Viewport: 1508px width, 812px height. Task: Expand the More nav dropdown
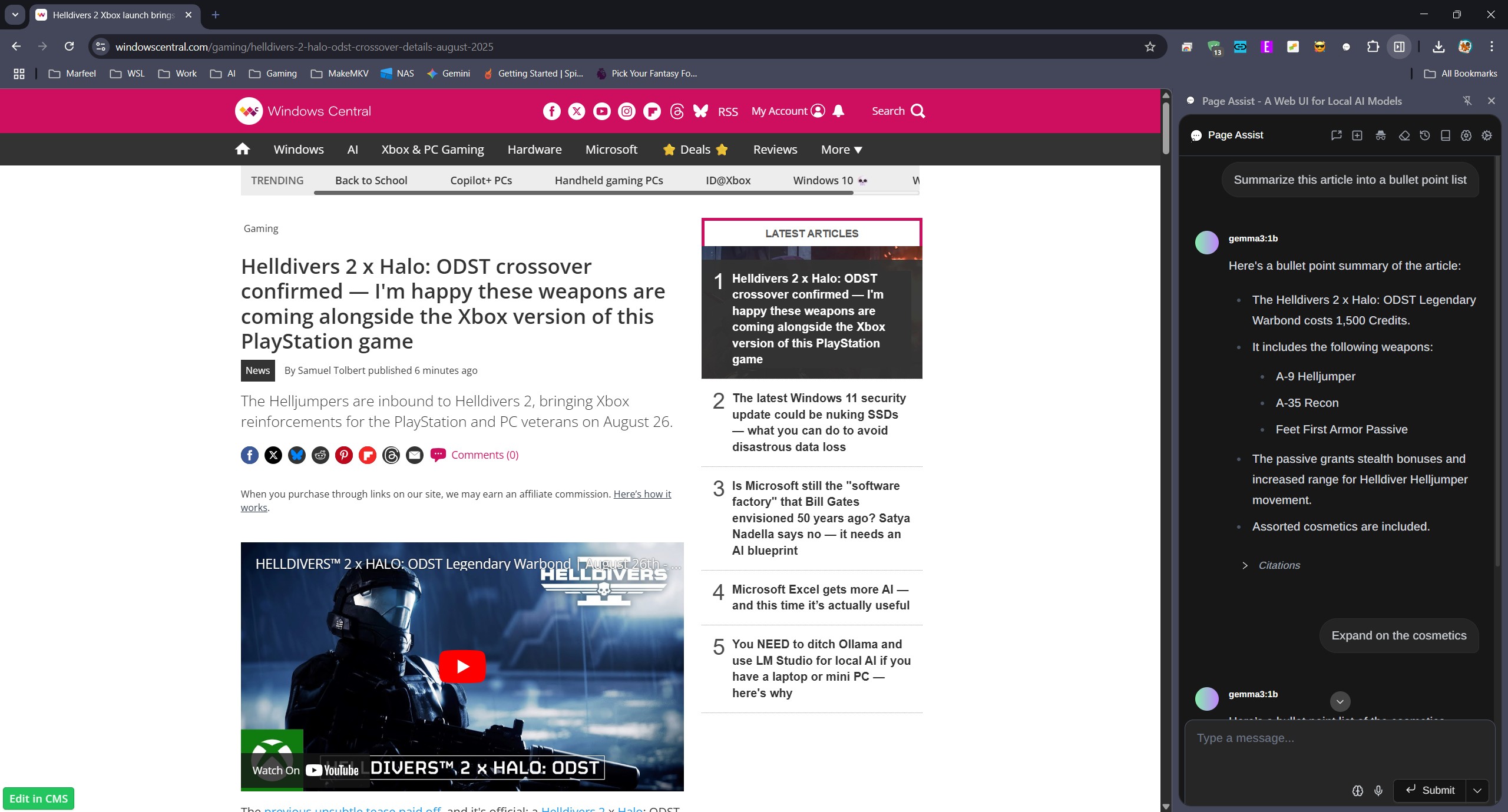[x=842, y=150]
